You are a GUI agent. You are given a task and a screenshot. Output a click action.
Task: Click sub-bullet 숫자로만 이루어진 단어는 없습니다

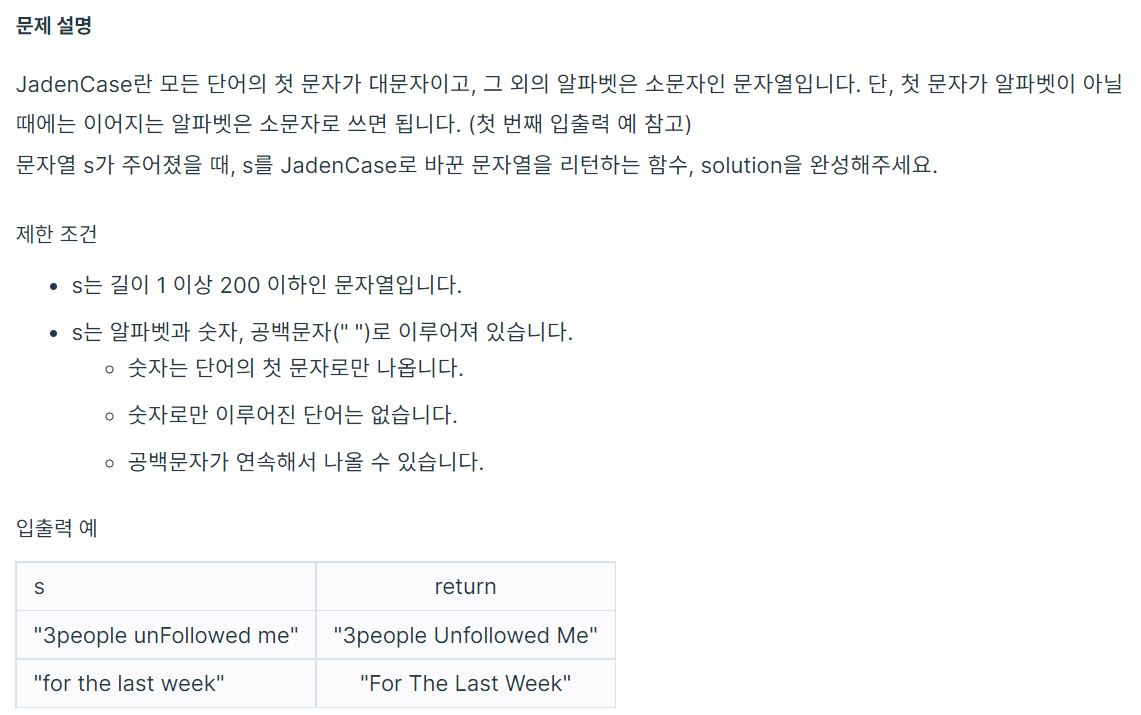[x=293, y=415]
